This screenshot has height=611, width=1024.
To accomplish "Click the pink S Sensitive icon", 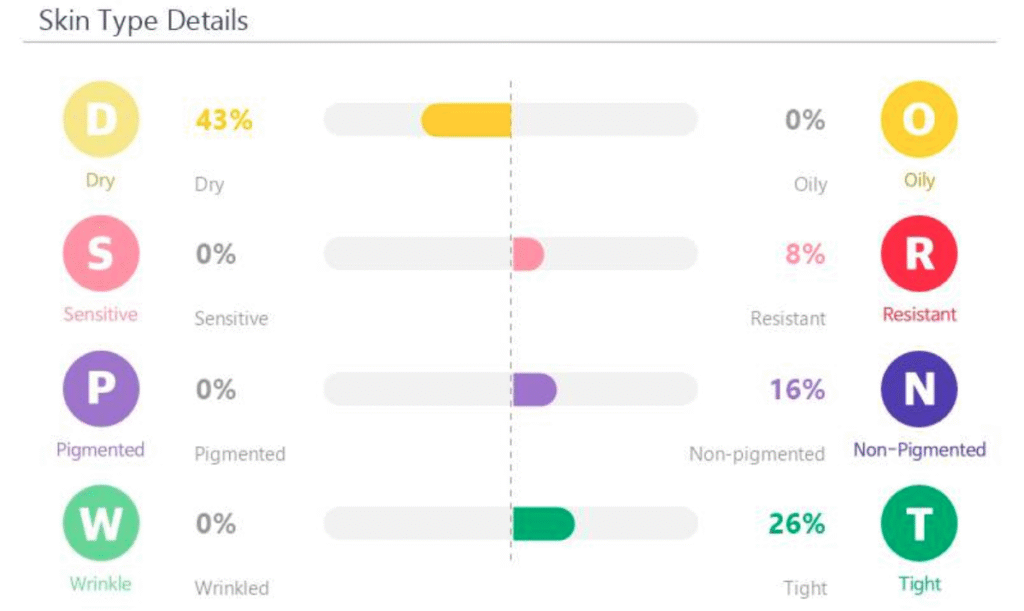I will tap(100, 254).
